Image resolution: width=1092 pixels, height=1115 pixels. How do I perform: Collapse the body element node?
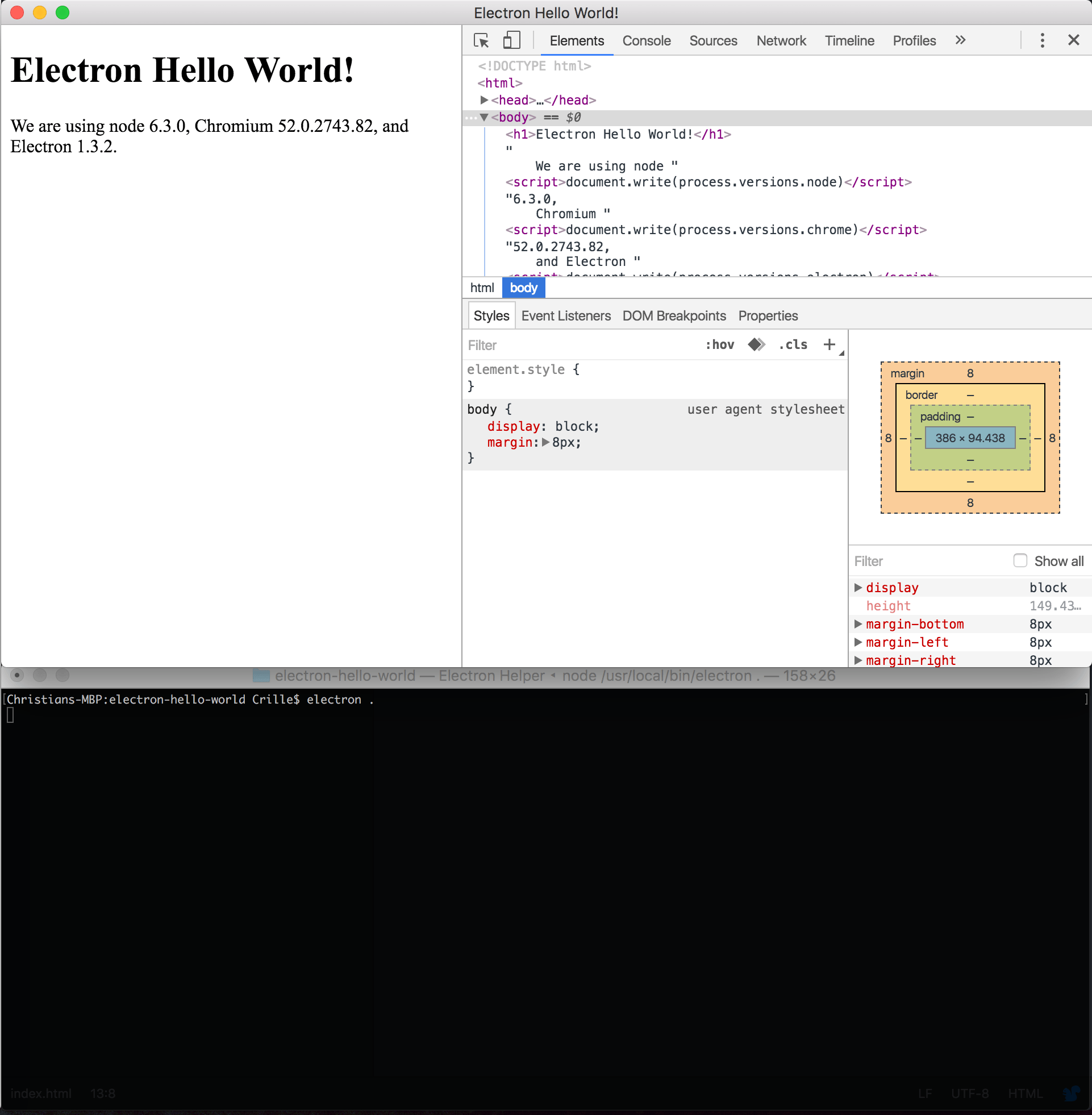pos(484,117)
